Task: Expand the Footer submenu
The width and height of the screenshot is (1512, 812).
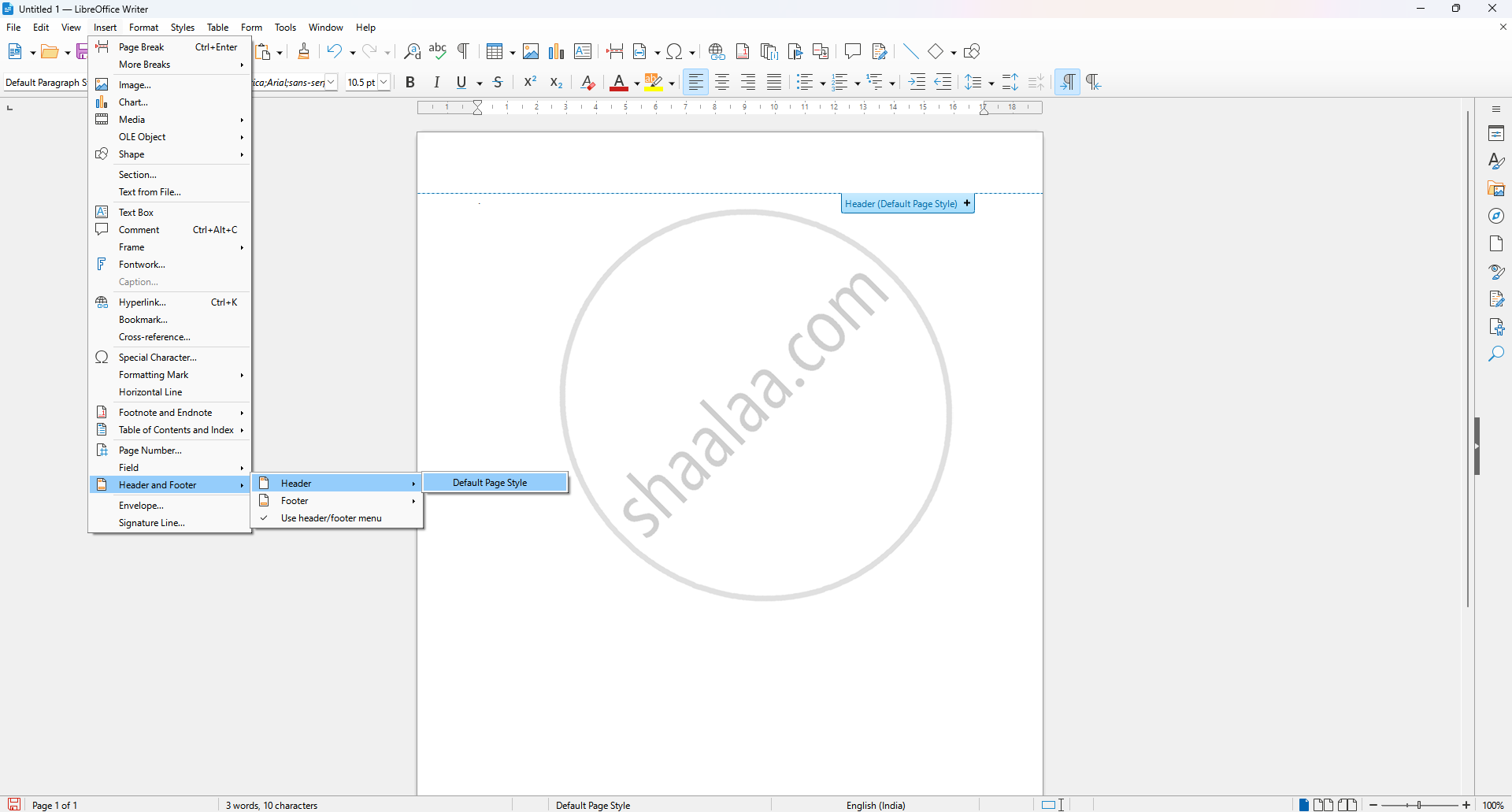Action: (337, 501)
